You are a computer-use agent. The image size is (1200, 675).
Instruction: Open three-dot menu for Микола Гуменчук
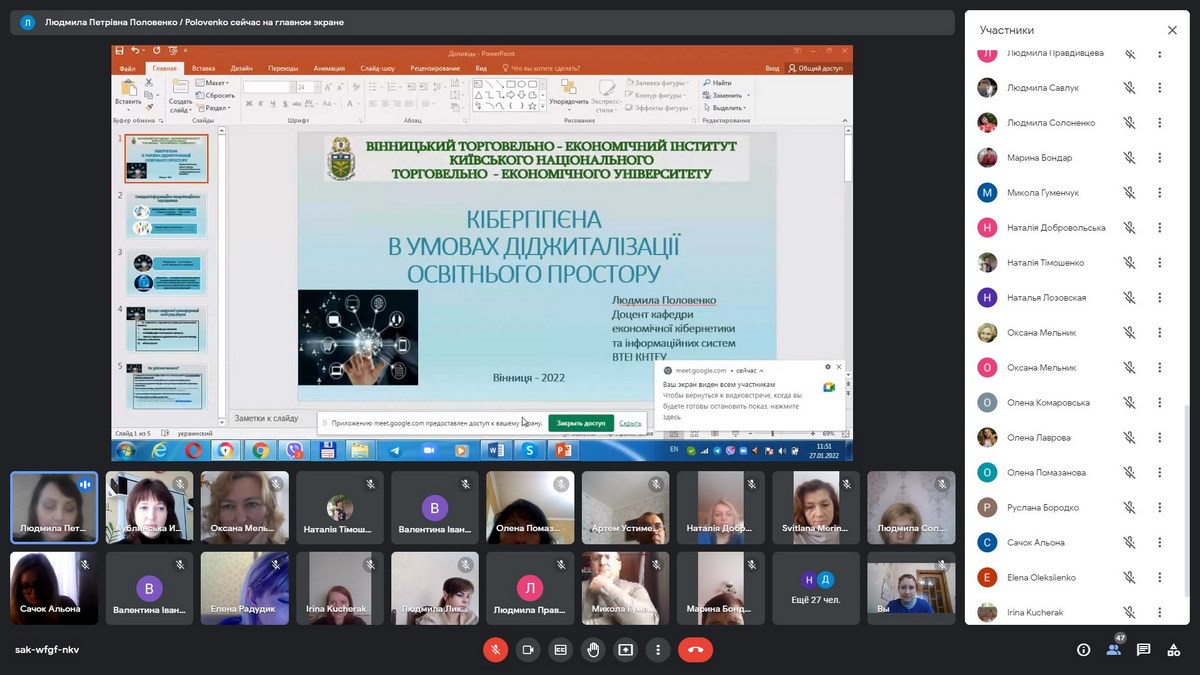pyautogui.click(x=1160, y=193)
